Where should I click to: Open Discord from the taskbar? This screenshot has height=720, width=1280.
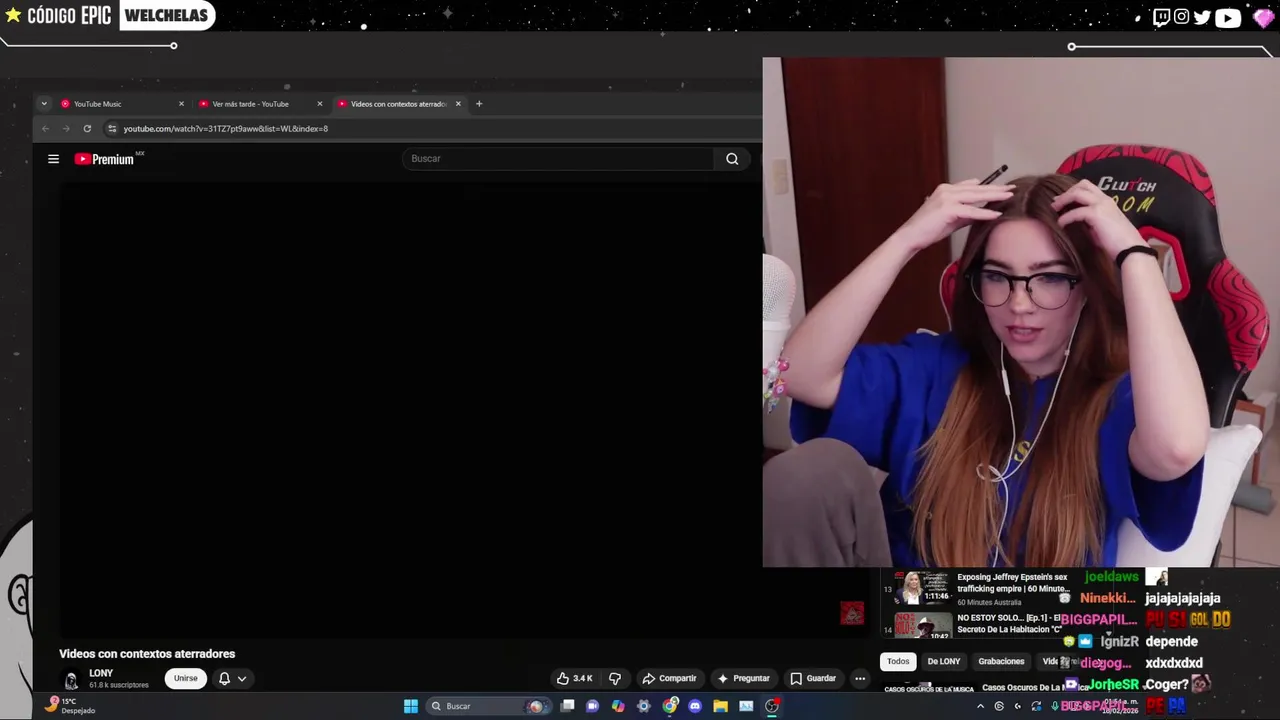coord(695,706)
